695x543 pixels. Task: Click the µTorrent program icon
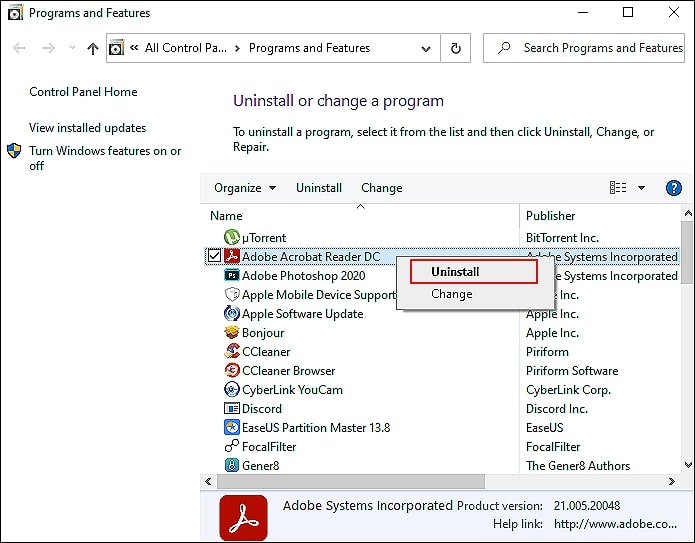(232, 238)
